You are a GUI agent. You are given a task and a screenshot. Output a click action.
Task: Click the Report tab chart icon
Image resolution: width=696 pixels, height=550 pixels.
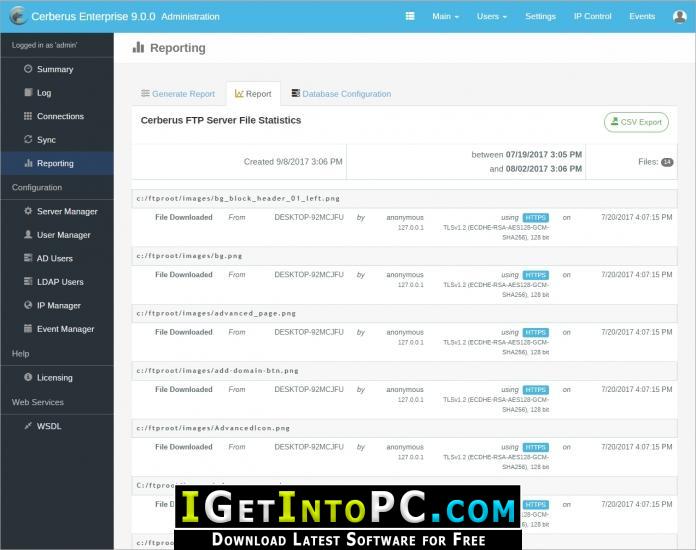click(239, 93)
